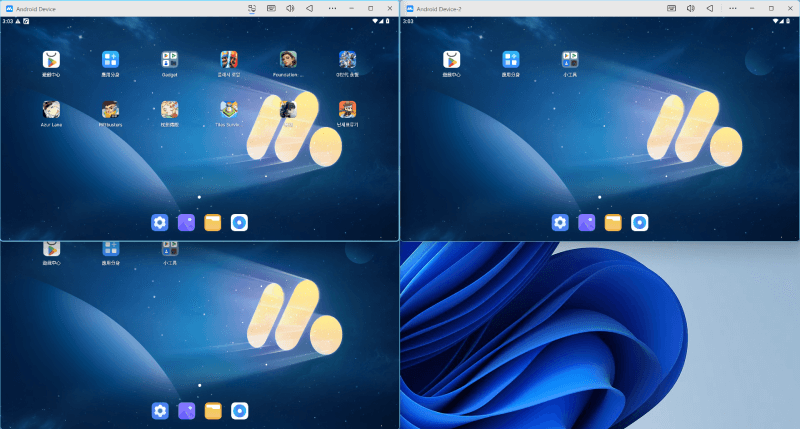The image size is (800, 429).
Task: Launch Play Store app in Android Device window
Action: pyautogui.click(x=51, y=60)
